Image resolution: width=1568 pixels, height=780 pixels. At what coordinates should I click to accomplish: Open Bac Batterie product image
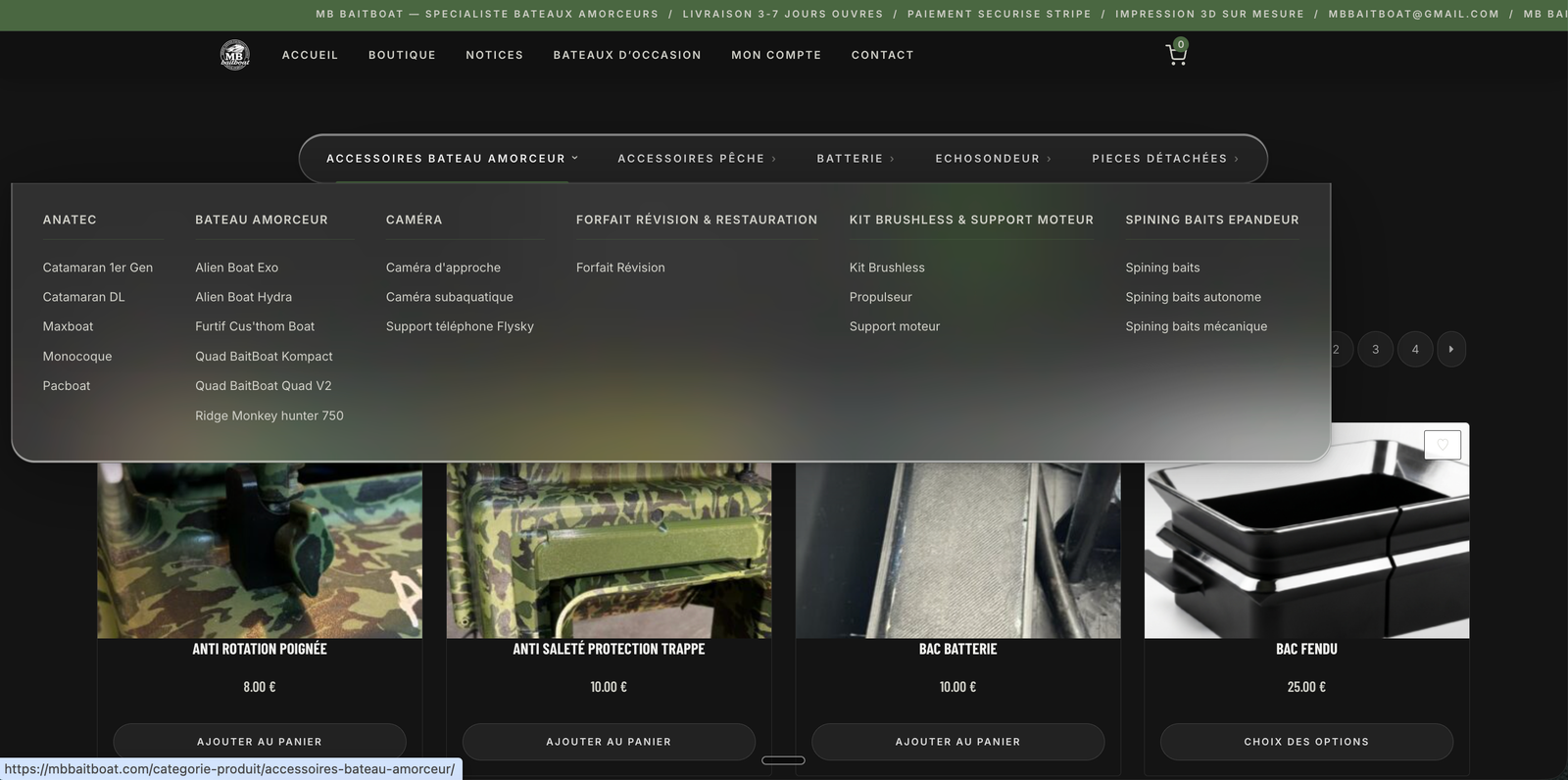[957, 550]
